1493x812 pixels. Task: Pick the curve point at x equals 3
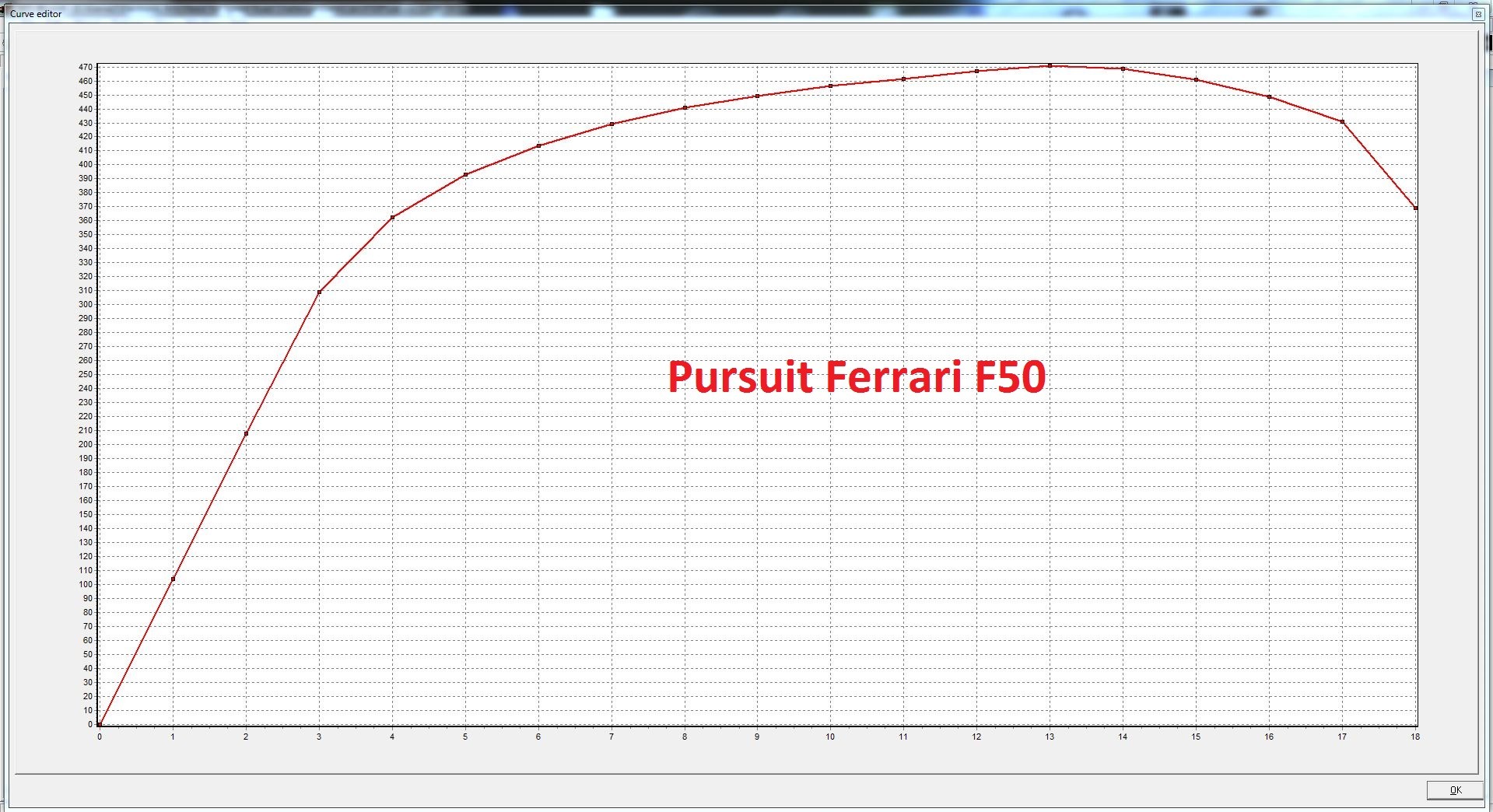pyautogui.click(x=319, y=292)
